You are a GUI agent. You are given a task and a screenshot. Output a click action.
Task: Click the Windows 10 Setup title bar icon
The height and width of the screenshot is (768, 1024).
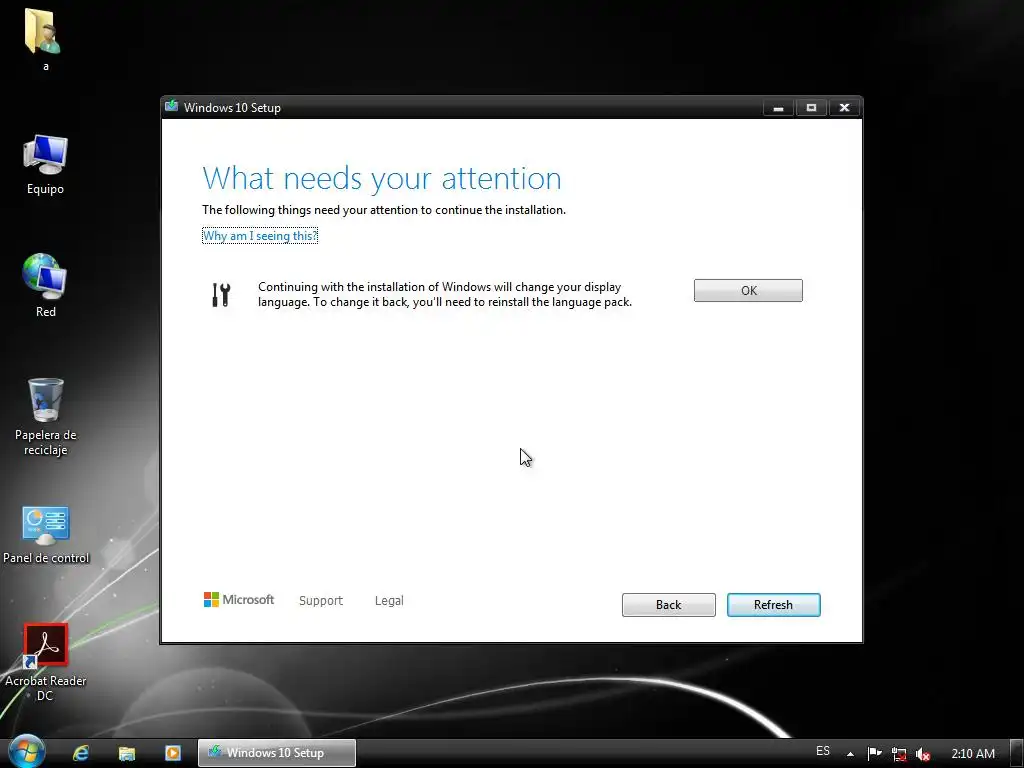click(172, 107)
